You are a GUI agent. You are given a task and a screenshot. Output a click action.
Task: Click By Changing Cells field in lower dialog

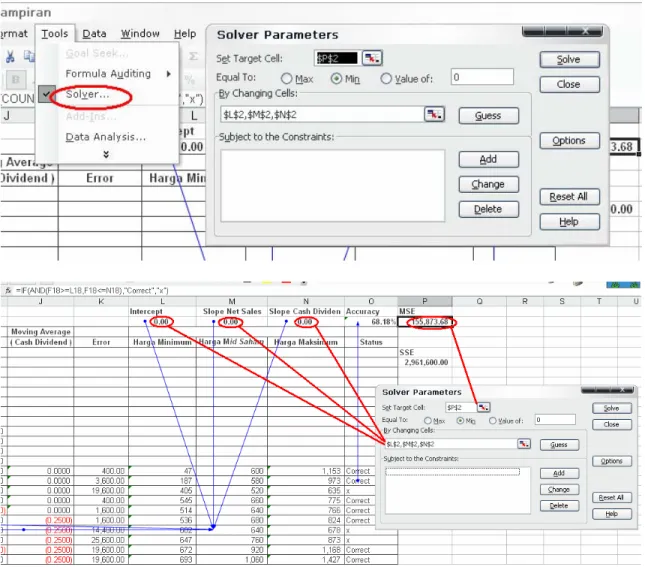click(x=451, y=444)
